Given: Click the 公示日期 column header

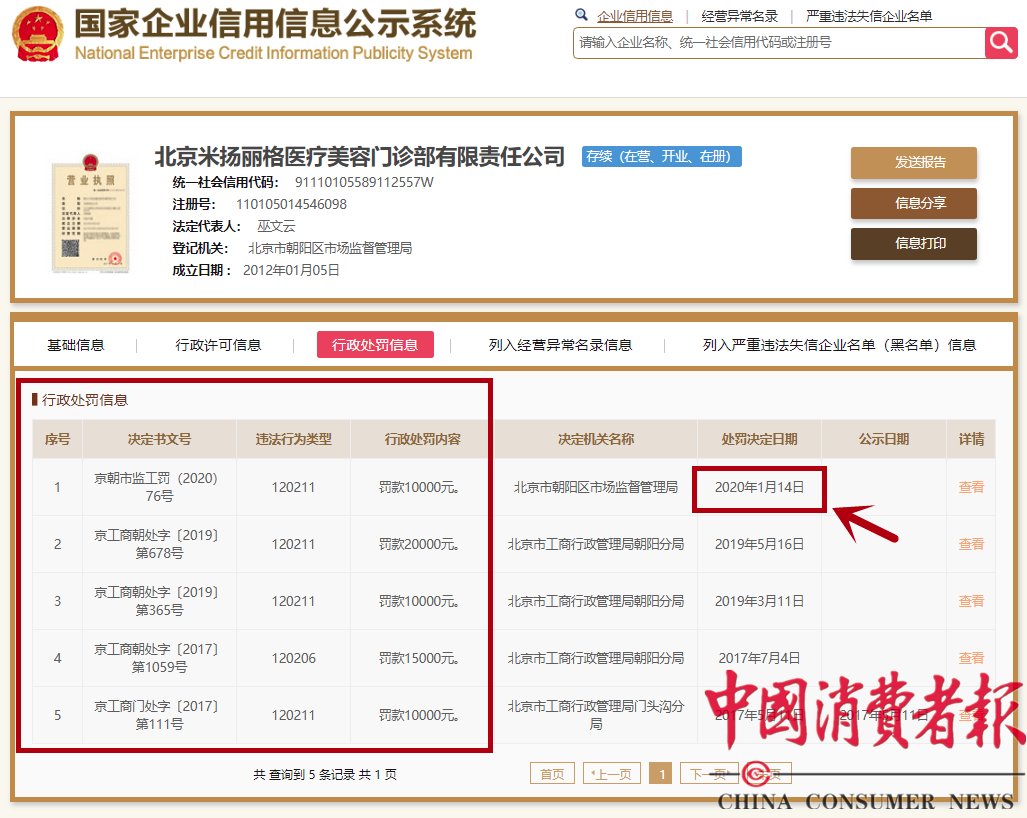Looking at the screenshot, I should (884, 439).
